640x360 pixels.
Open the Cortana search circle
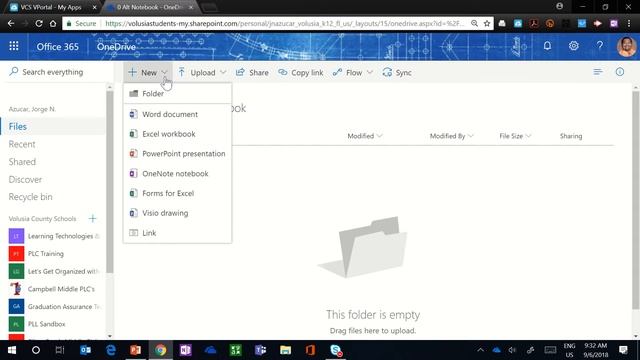tap(36, 350)
